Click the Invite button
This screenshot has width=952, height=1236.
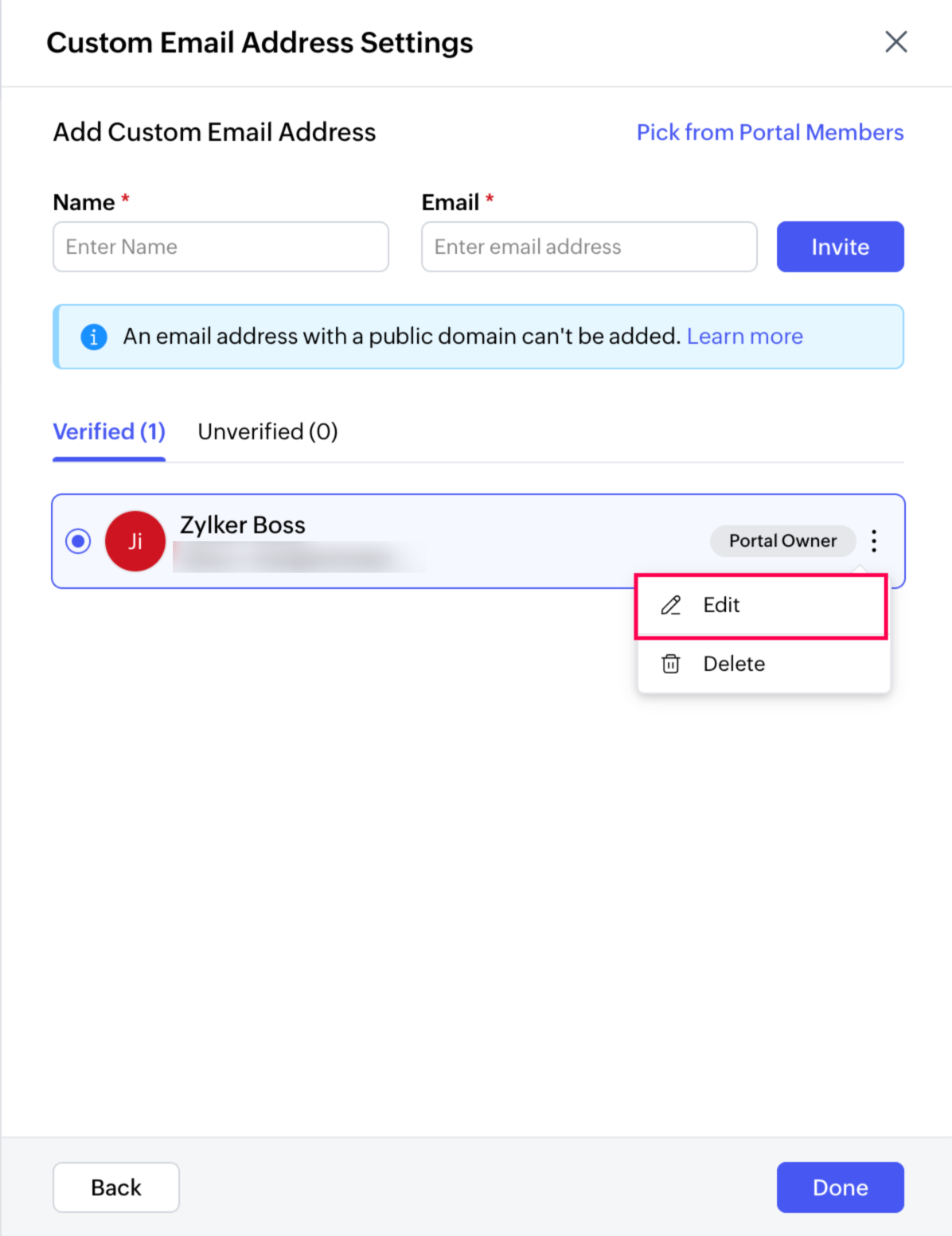tap(840, 247)
